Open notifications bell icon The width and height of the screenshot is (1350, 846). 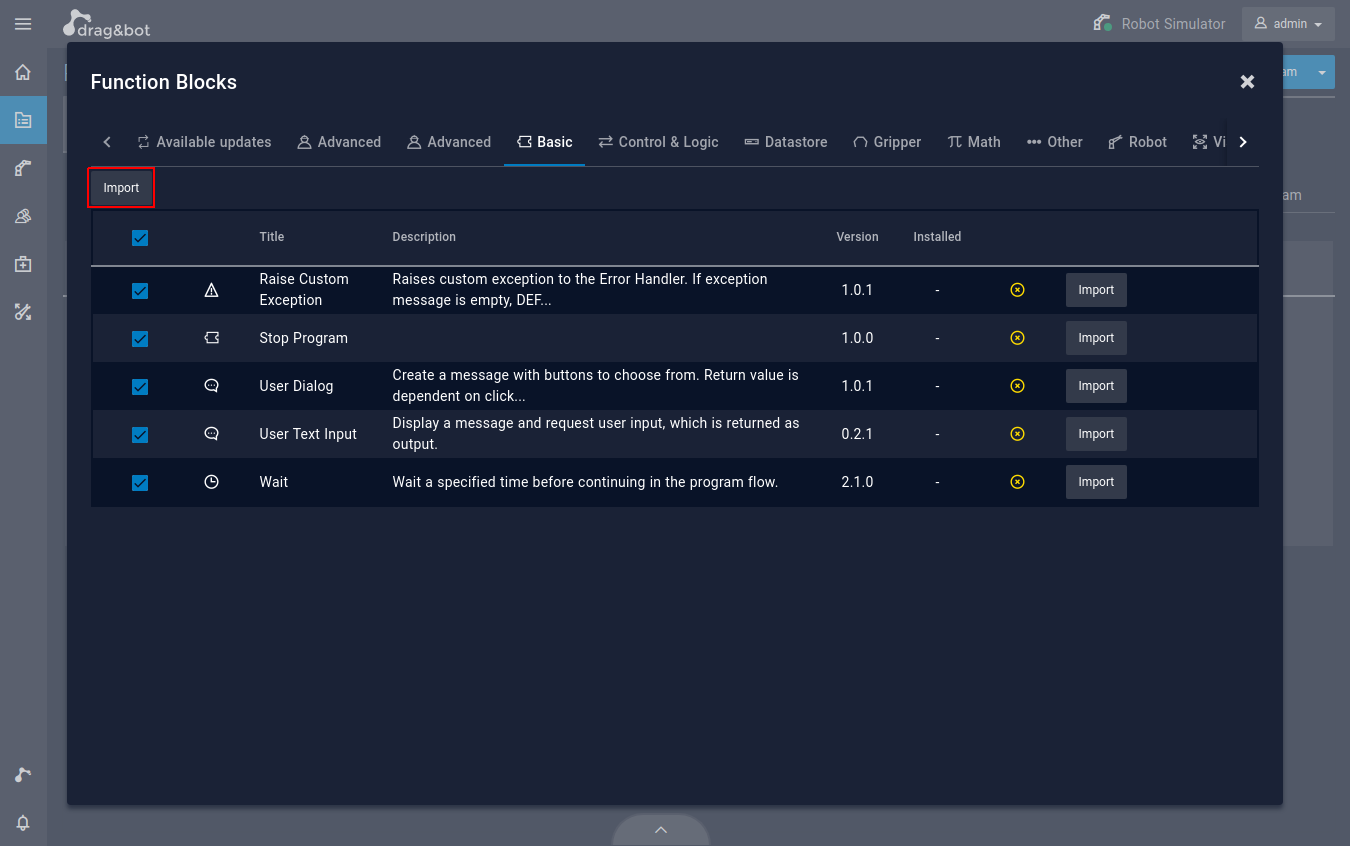[23, 823]
